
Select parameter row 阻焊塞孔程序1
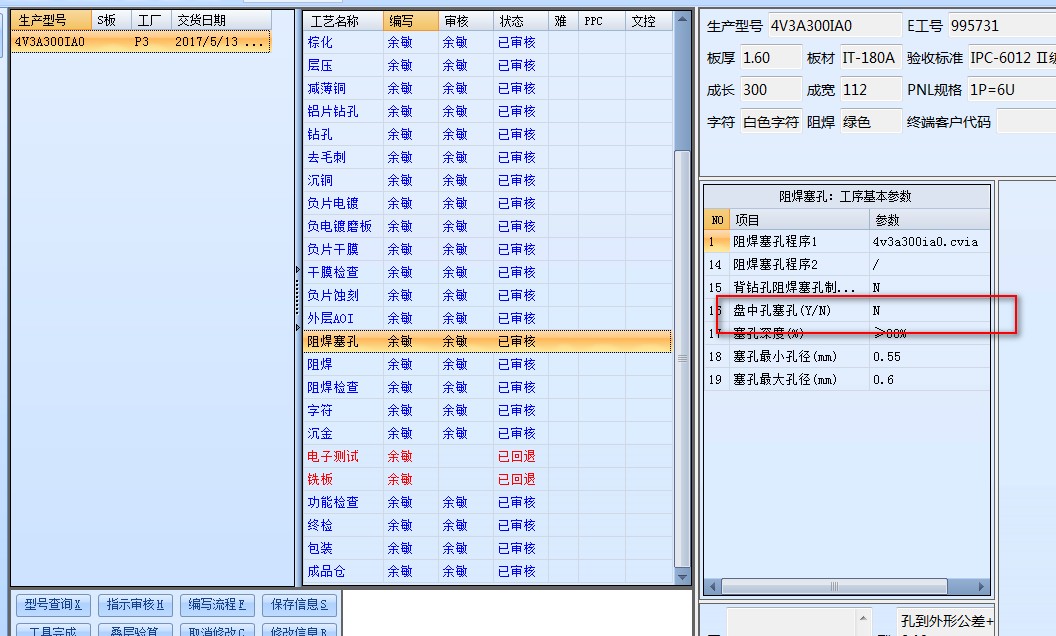tap(847, 241)
